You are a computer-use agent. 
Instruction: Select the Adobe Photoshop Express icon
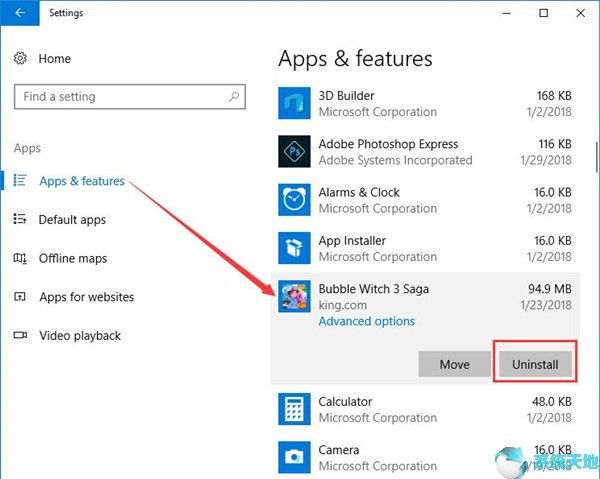295,151
